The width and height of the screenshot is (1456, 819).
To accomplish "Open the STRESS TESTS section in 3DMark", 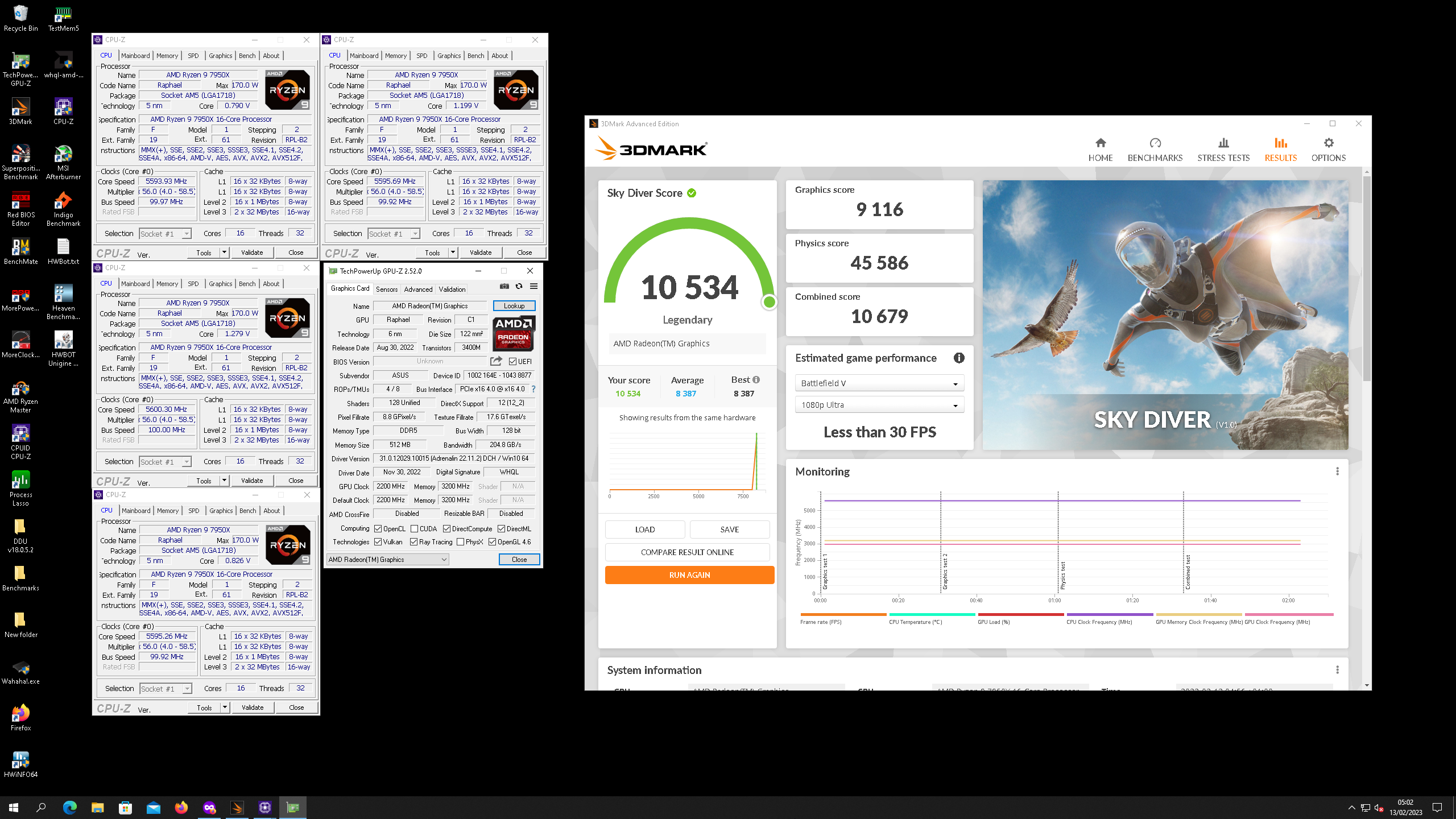I will (1223, 150).
